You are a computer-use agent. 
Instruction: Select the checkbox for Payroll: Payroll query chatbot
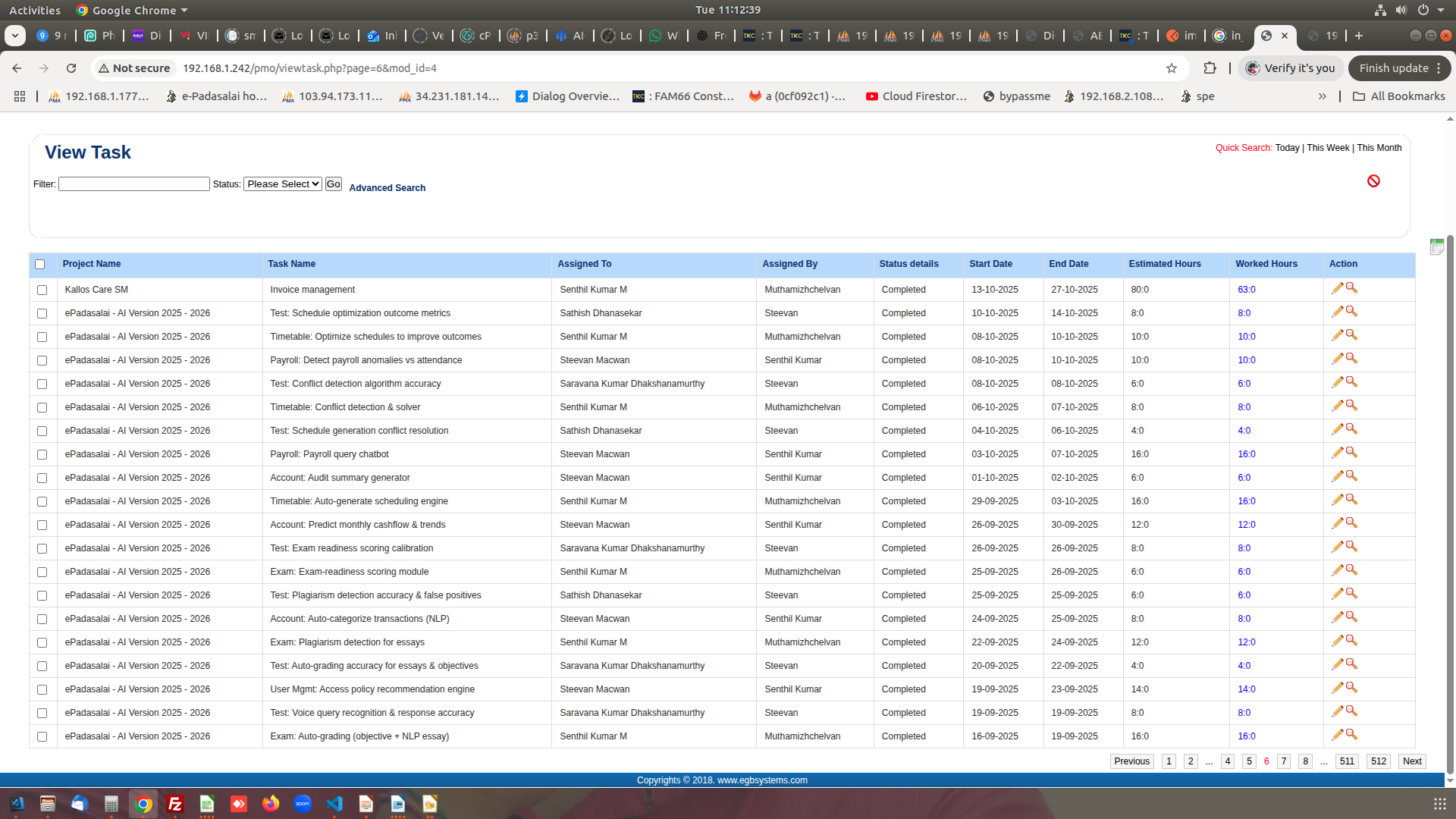(x=42, y=454)
